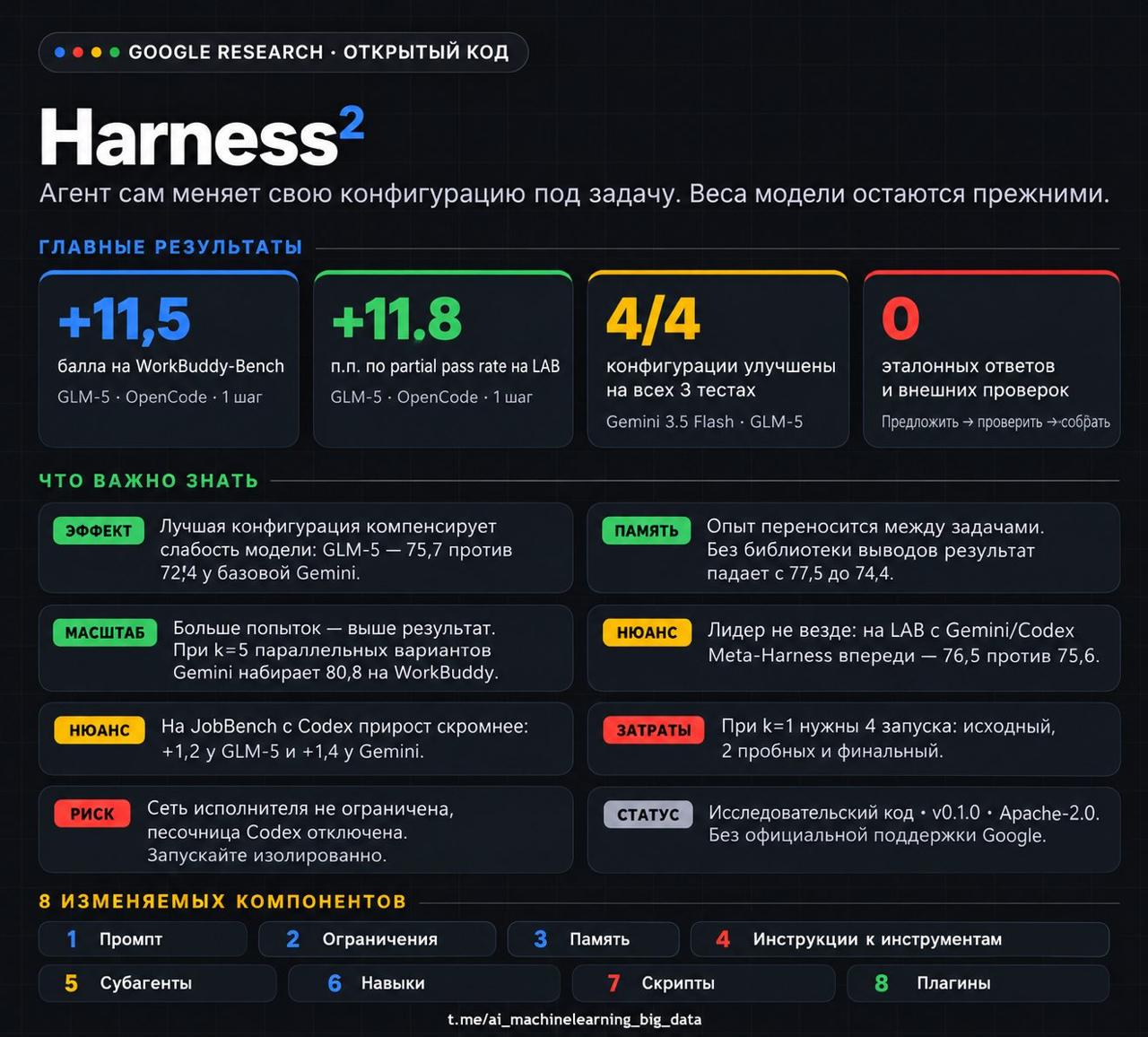Click the red "0" figure
Viewport: 1148px width, 1037px height.
[x=900, y=318]
